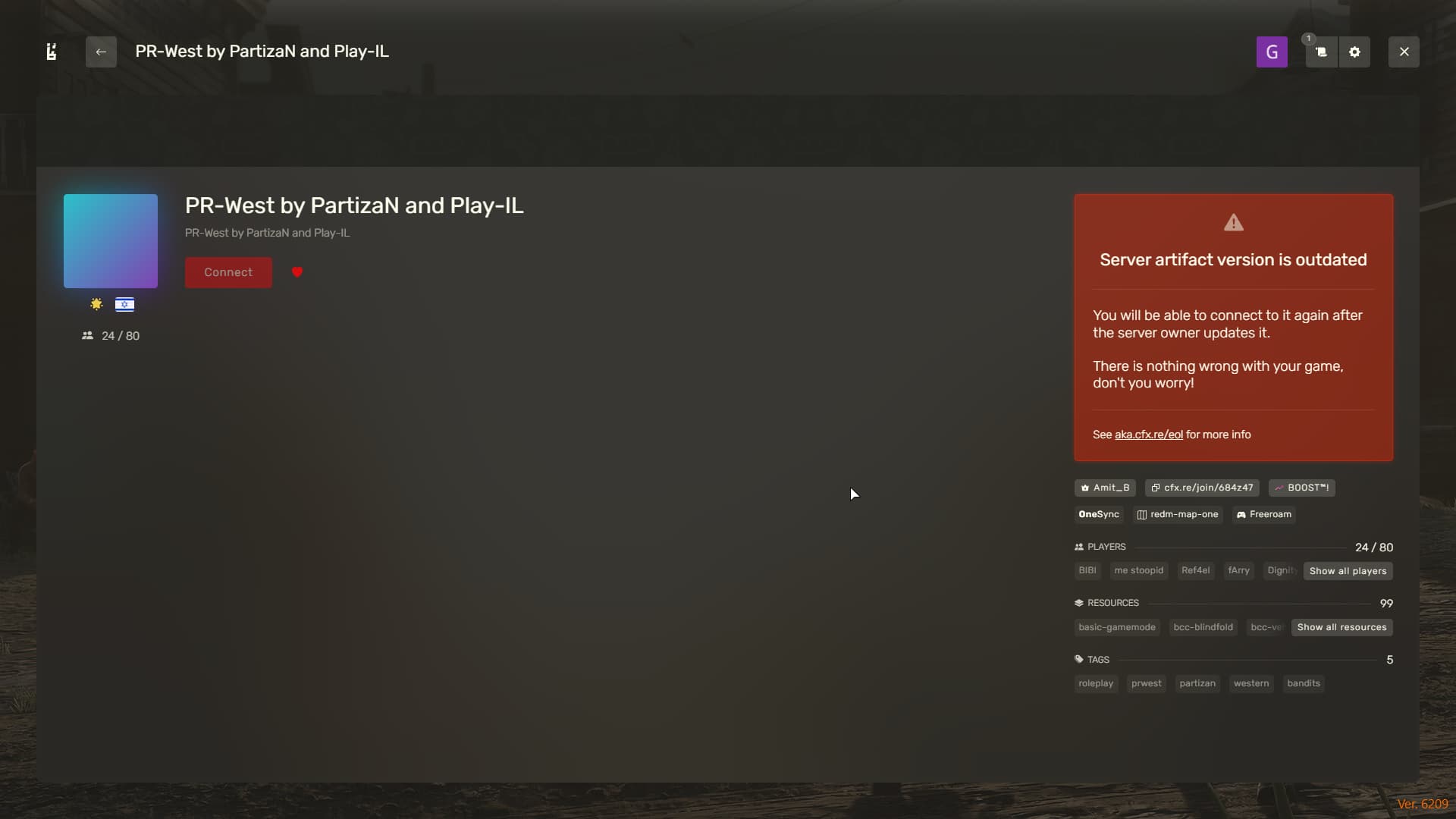Go back using the arrow button
This screenshot has width=1456, height=819.
click(x=101, y=52)
